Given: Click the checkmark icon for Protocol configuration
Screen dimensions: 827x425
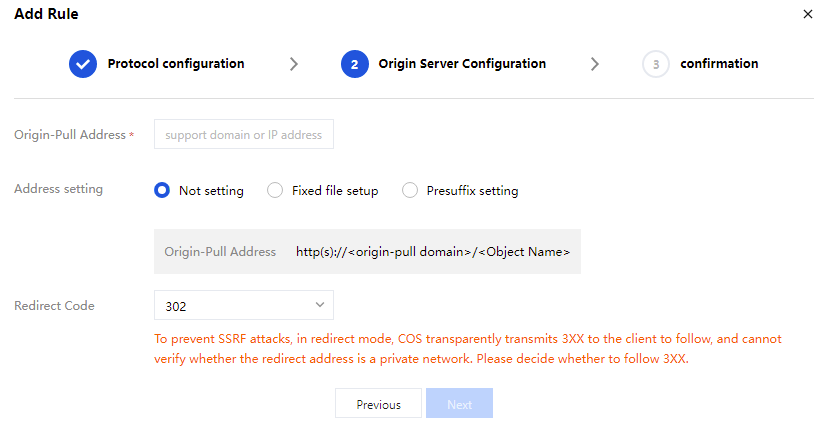Looking at the screenshot, I should [x=83, y=64].
